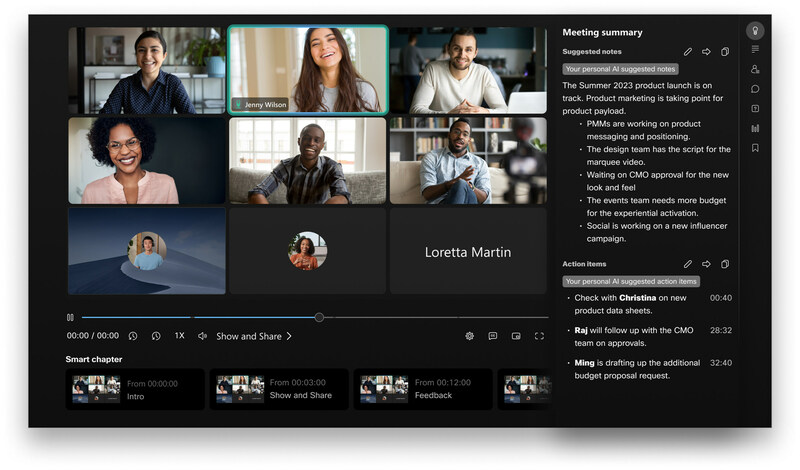Edit the Suggested notes with pencil icon
The height and width of the screenshot is (470, 800).
click(x=688, y=52)
